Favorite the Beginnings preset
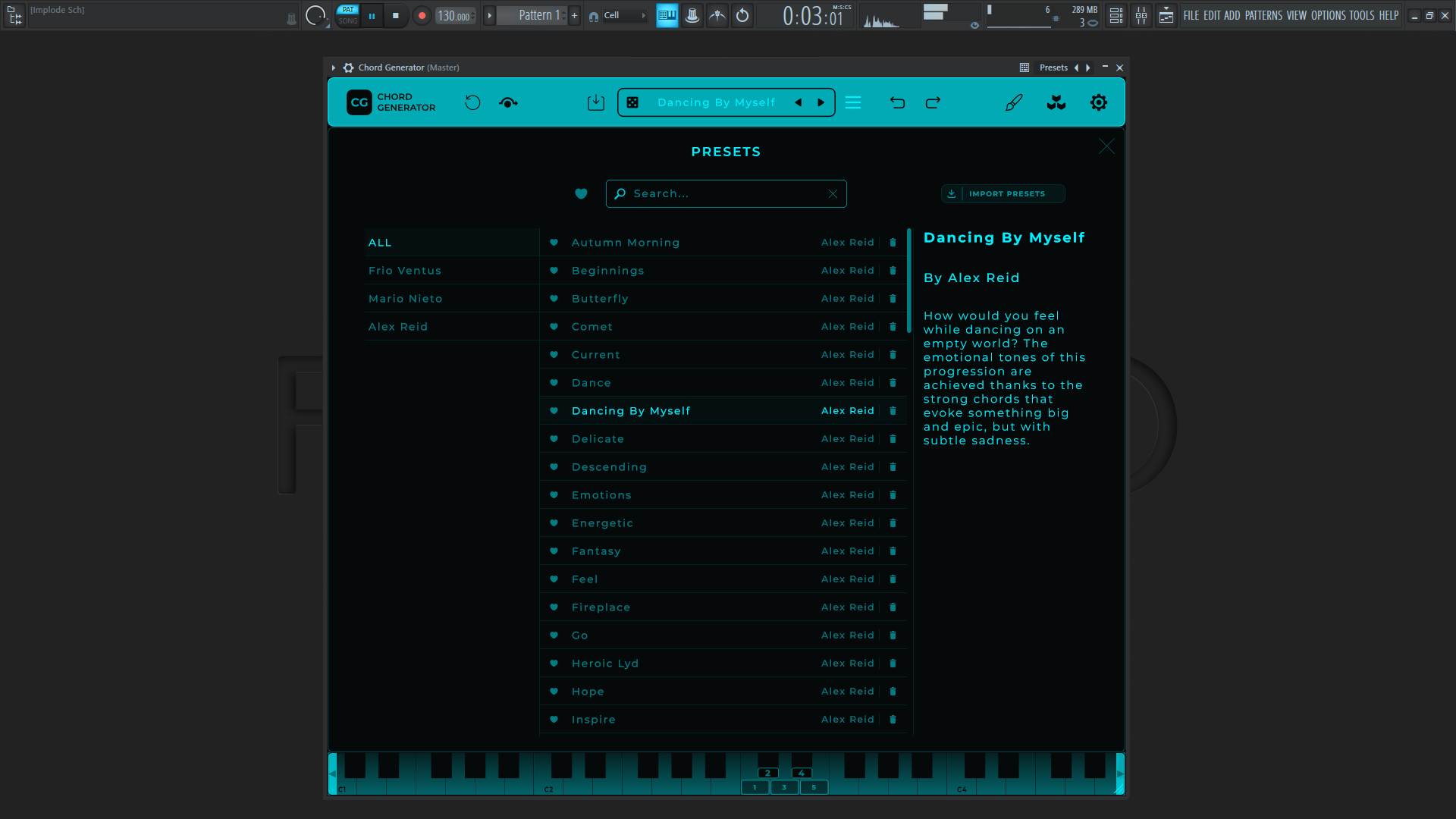 [554, 271]
